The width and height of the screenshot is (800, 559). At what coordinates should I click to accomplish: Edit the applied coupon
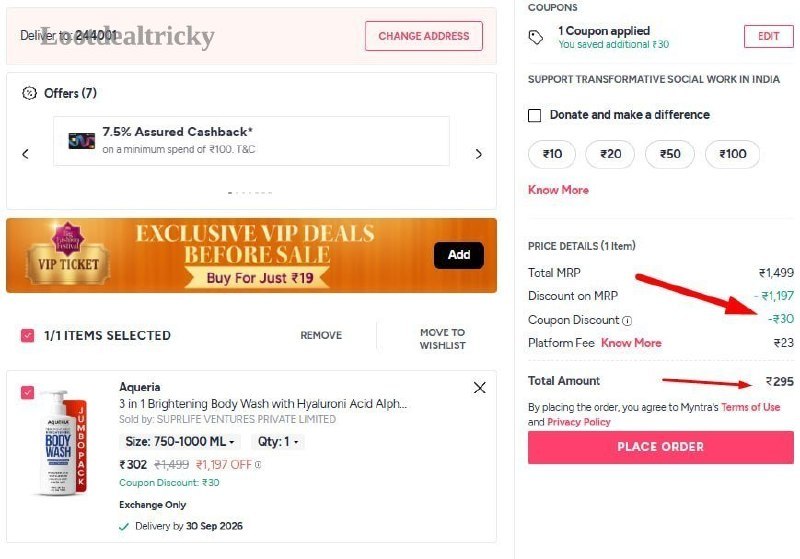pyautogui.click(x=768, y=37)
